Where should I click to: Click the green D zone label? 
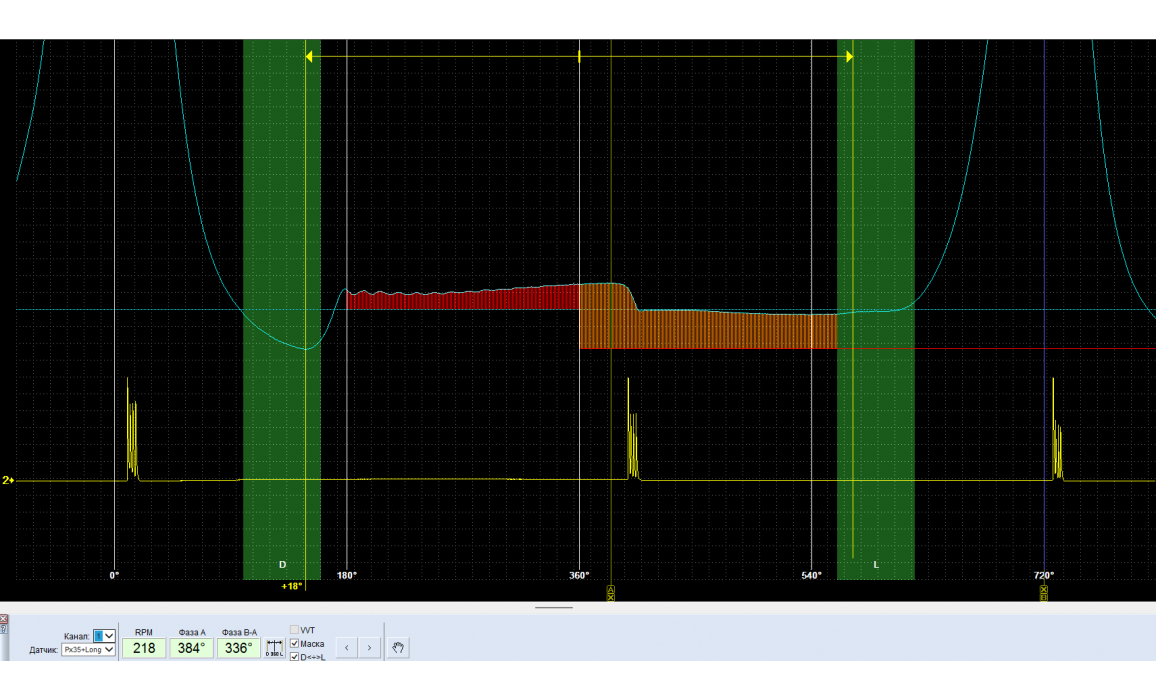point(282,565)
